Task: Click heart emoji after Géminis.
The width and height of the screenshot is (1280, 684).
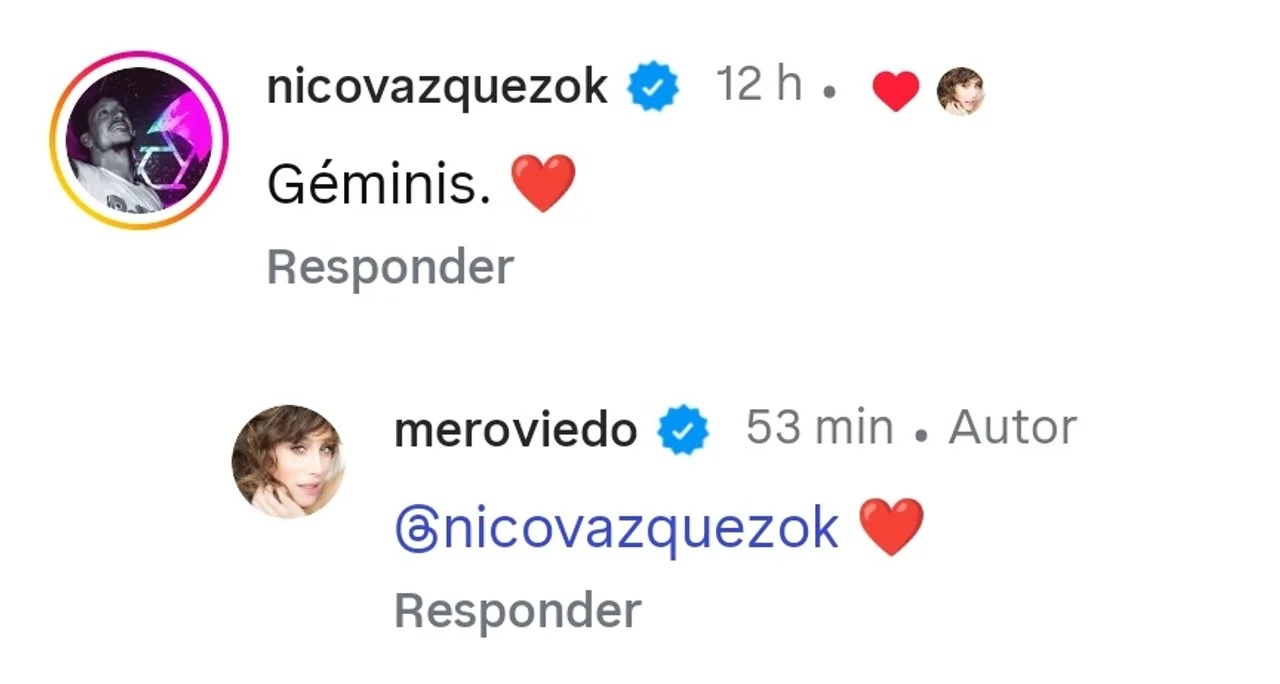Action: [543, 184]
